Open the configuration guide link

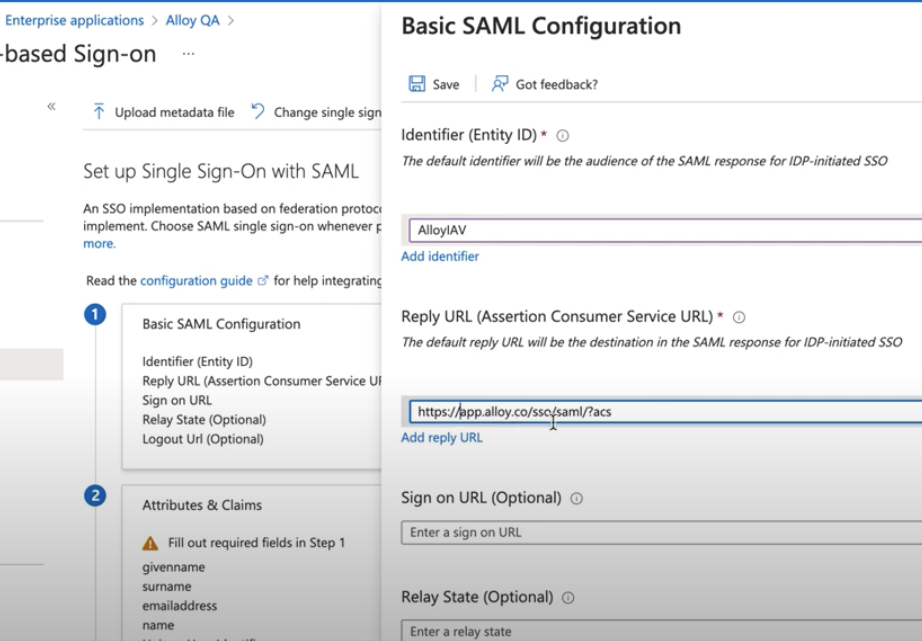pos(196,281)
